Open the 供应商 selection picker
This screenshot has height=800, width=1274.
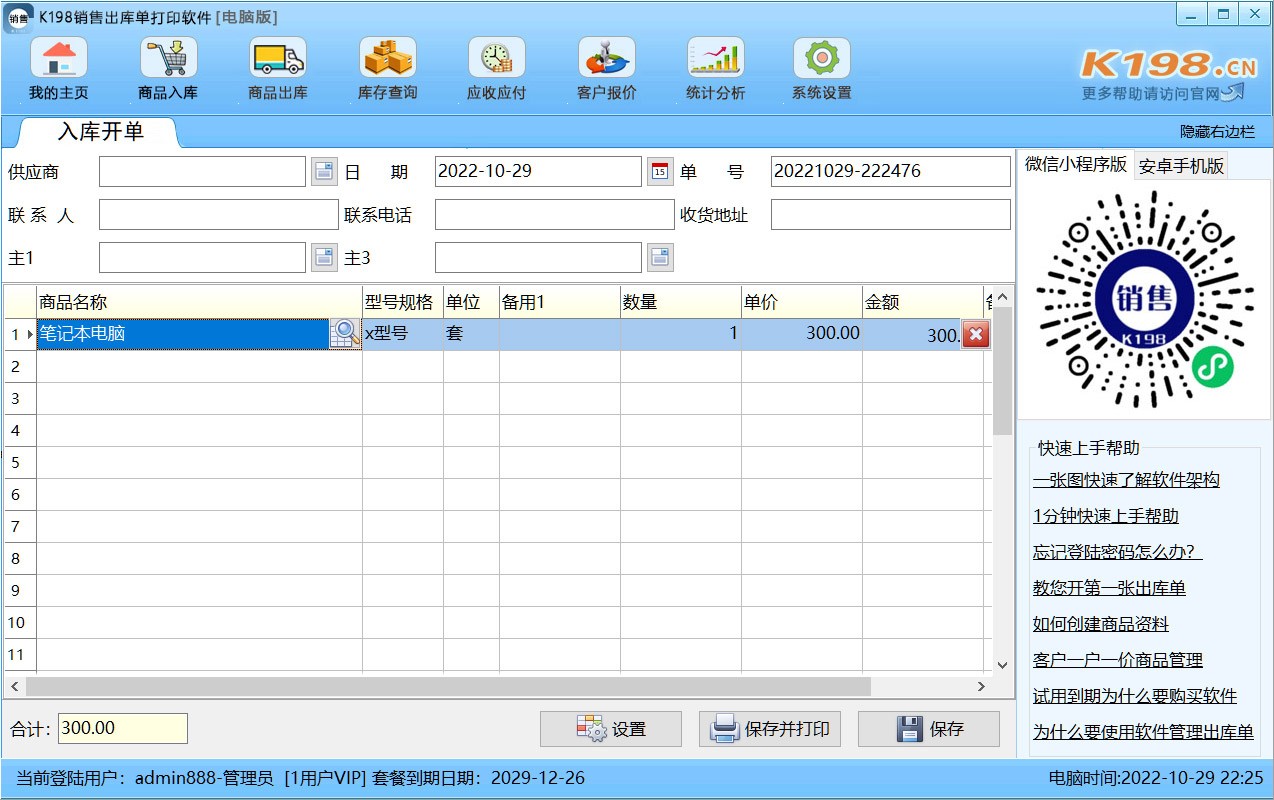(324, 172)
